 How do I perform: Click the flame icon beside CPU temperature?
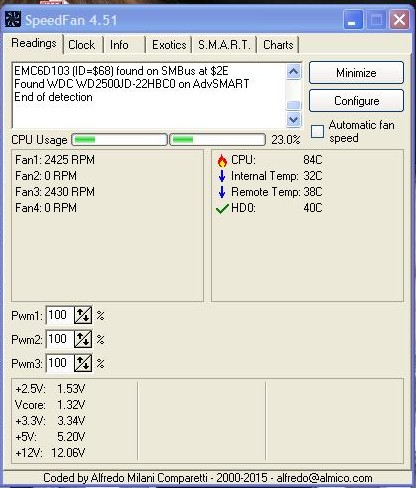tap(222, 160)
